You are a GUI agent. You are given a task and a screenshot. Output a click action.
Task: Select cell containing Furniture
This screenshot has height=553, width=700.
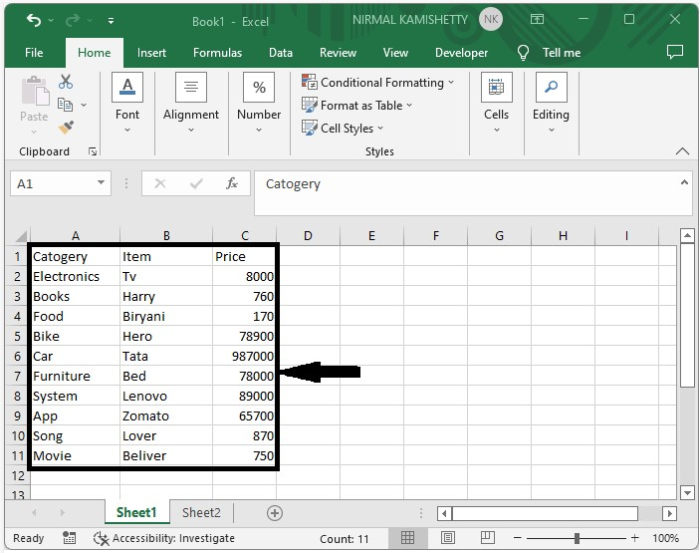[75, 376]
